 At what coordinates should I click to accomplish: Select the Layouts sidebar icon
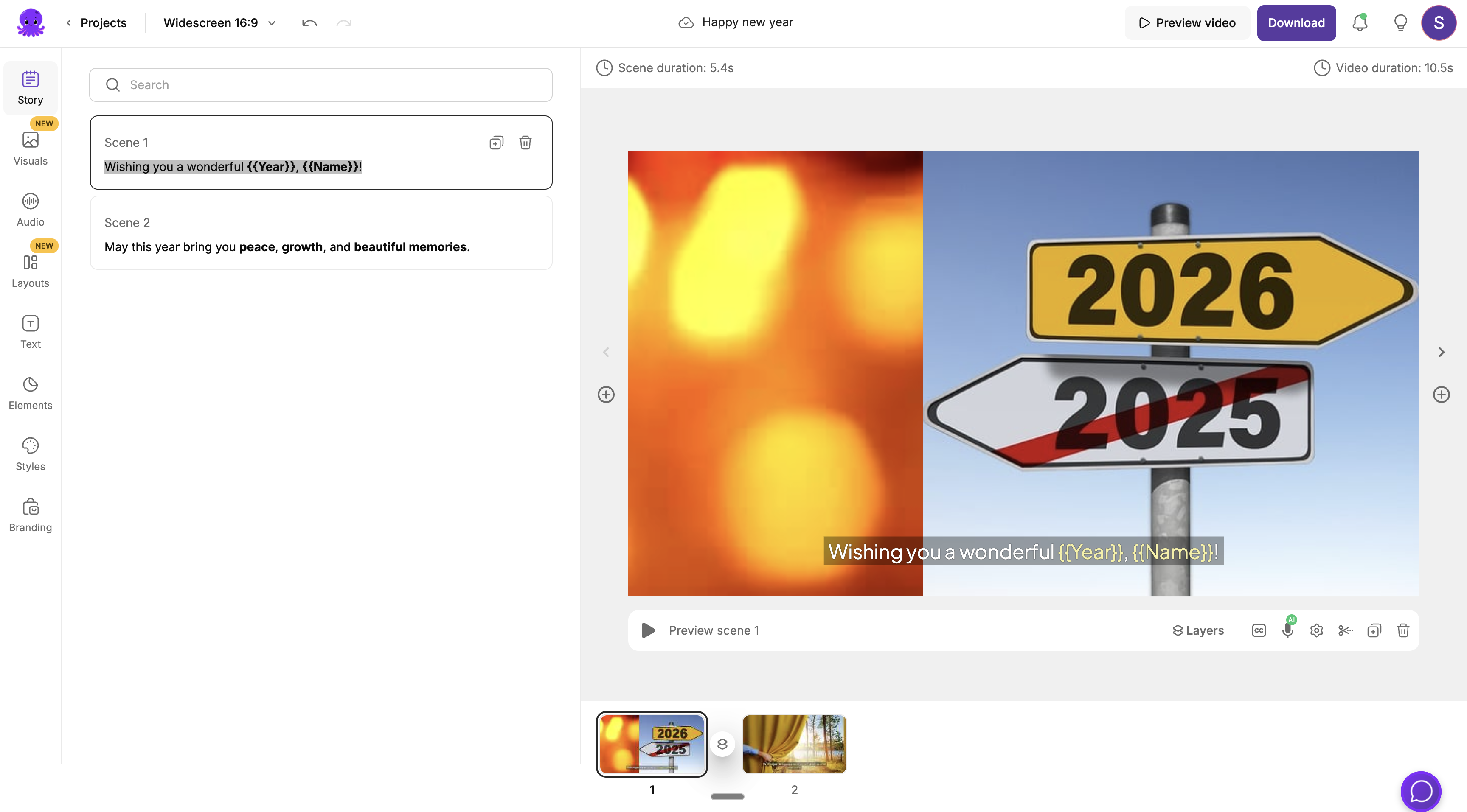pos(30,271)
